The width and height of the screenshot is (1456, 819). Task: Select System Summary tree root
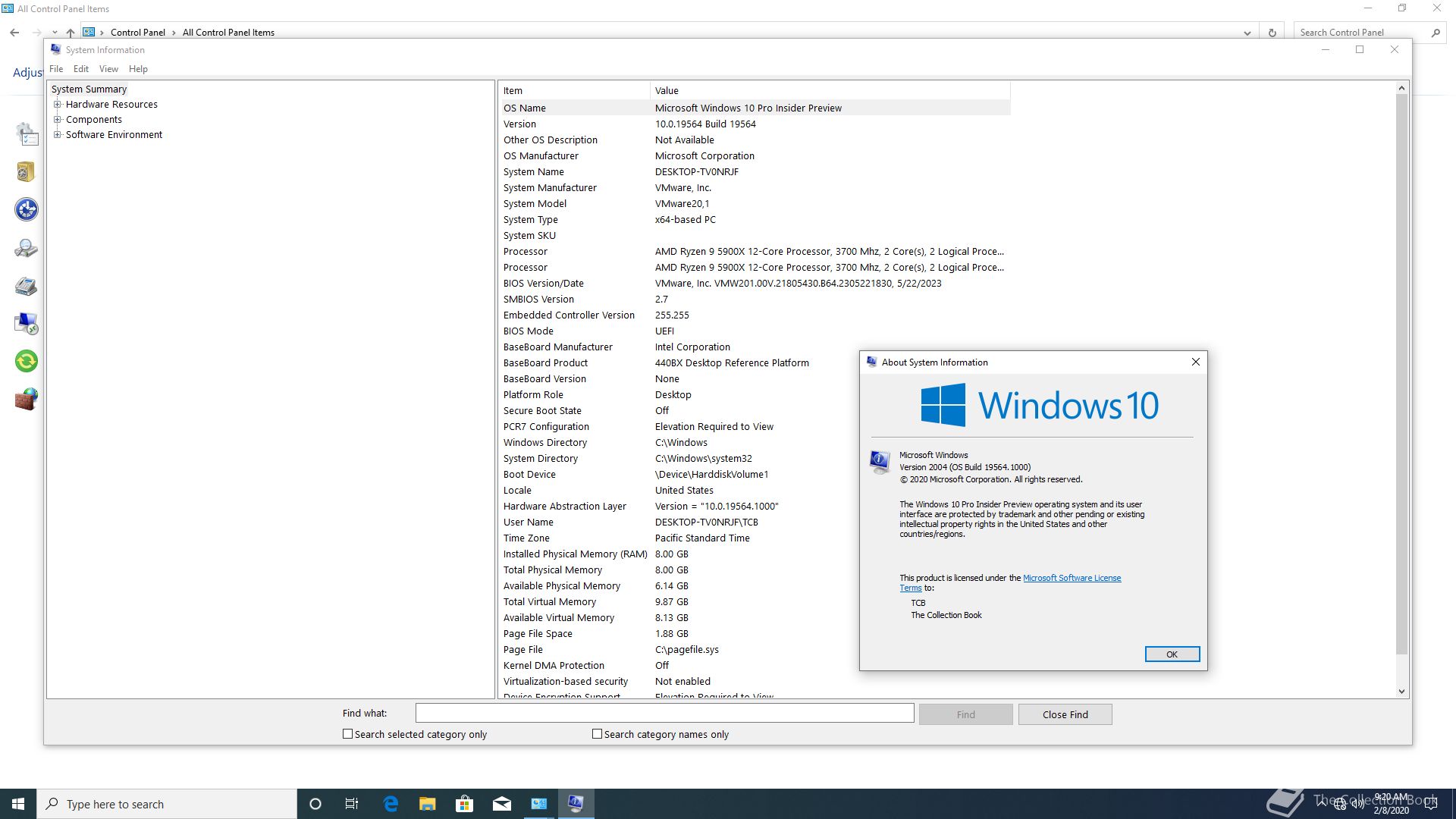[x=89, y=89]
